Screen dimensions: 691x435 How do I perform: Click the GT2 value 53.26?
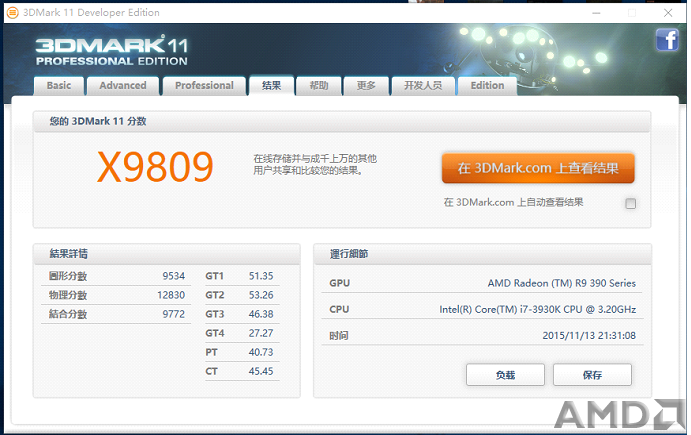click(x=261, y=295)
